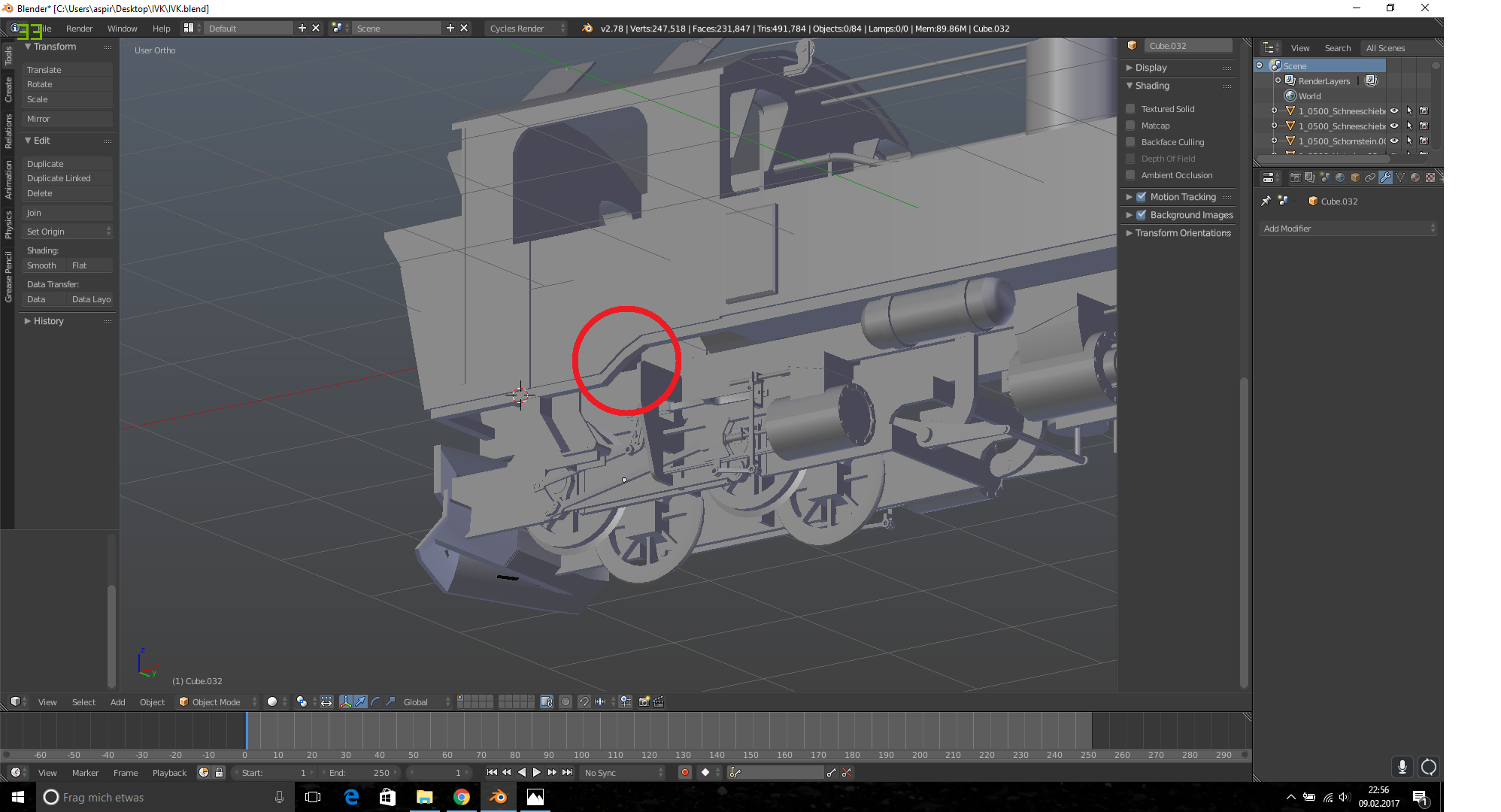1501x812 pixels.
Task: Click the Duplicate Linked button
Action: [x=59, y=178]
